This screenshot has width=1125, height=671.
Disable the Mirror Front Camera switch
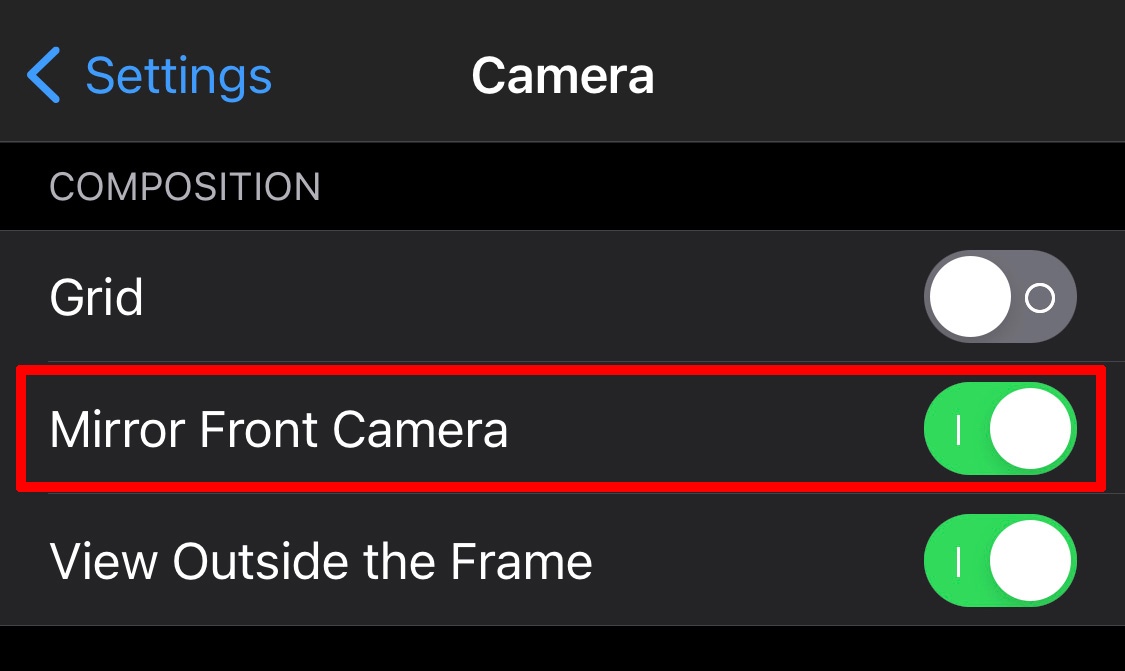(x=1000, y=429)
